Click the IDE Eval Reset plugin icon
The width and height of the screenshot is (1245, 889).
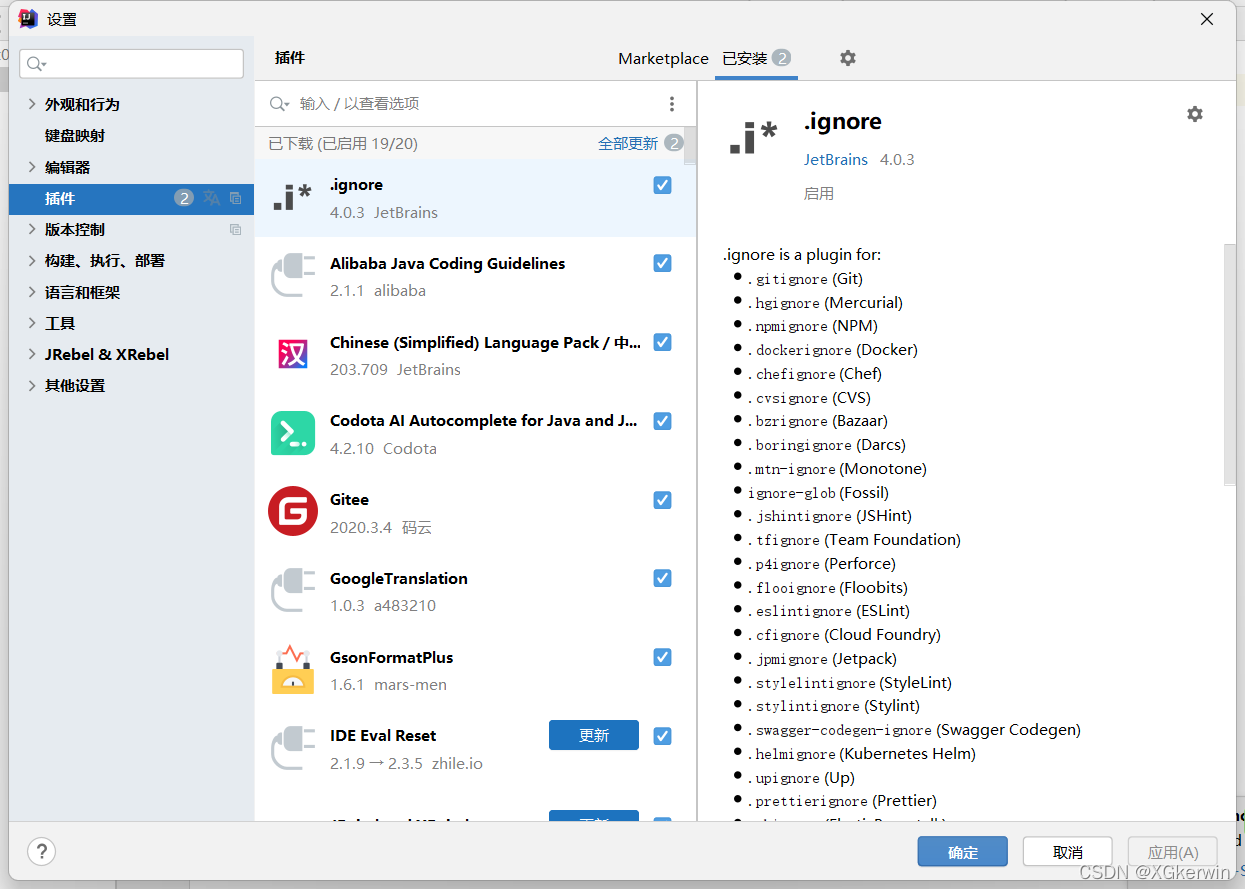coord(292,748)
